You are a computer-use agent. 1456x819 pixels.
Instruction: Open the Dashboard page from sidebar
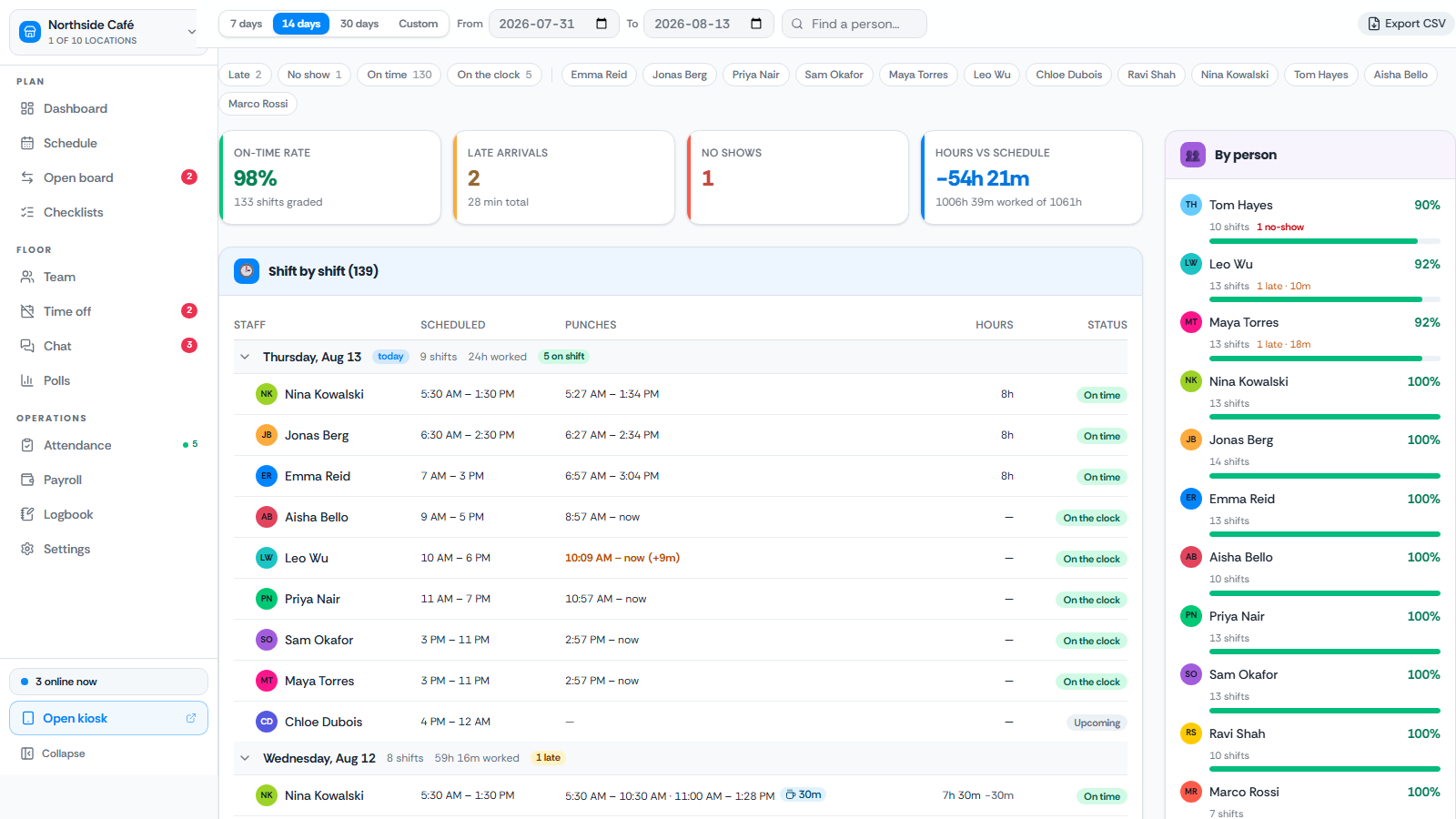pyautogui.click(x=108, y=108)
